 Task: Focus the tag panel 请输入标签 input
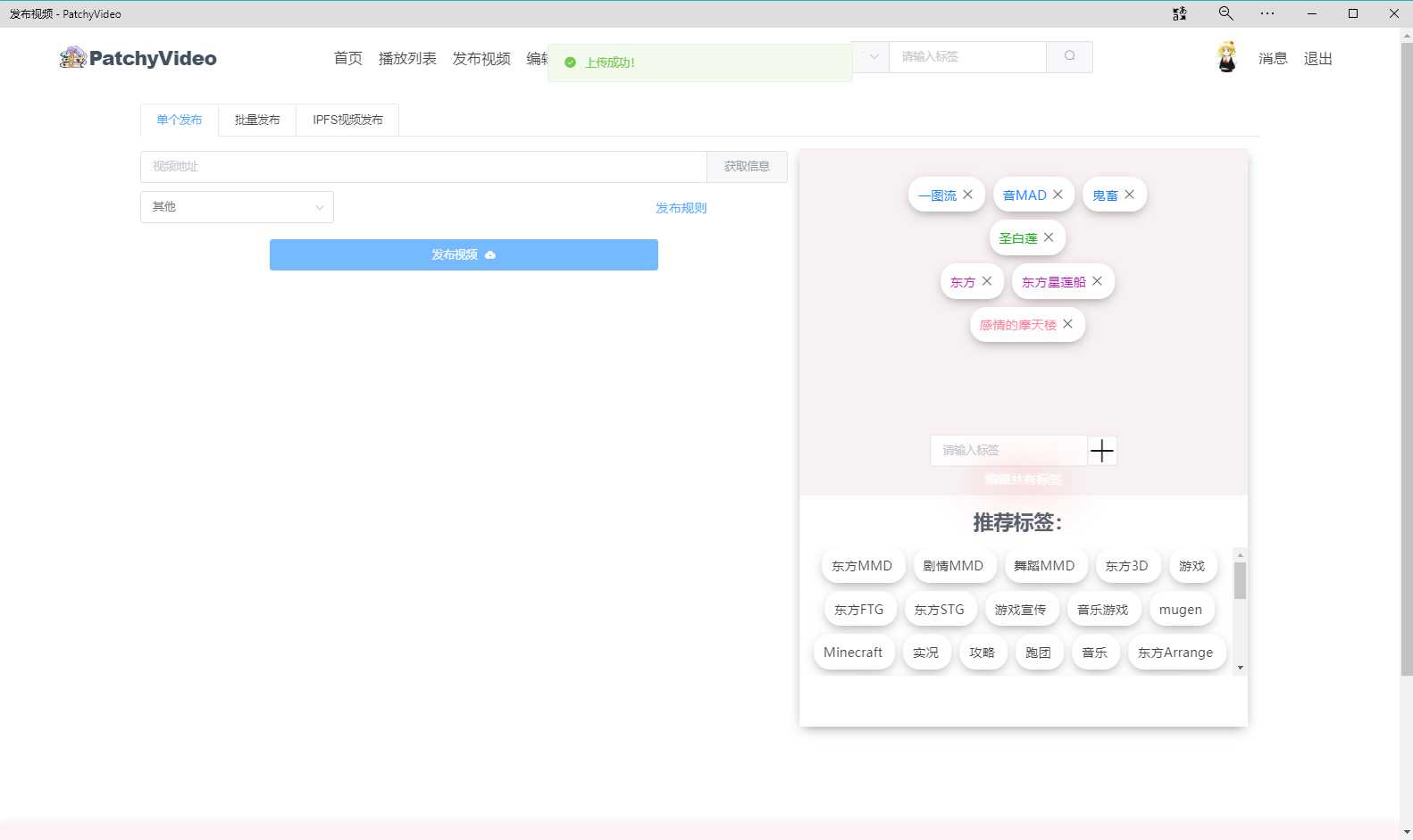[1008, 451]
